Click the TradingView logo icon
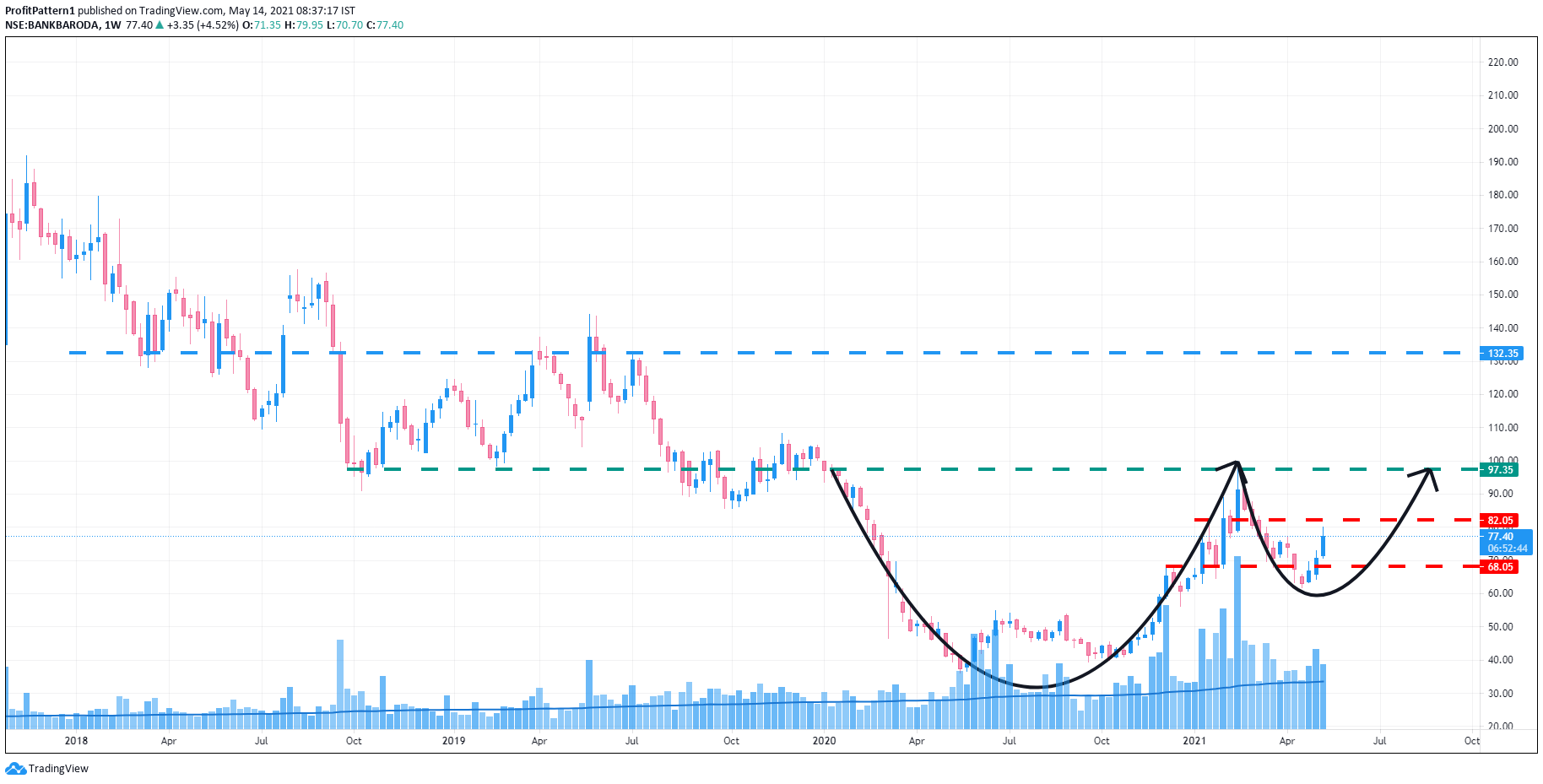 coord(16,768)
